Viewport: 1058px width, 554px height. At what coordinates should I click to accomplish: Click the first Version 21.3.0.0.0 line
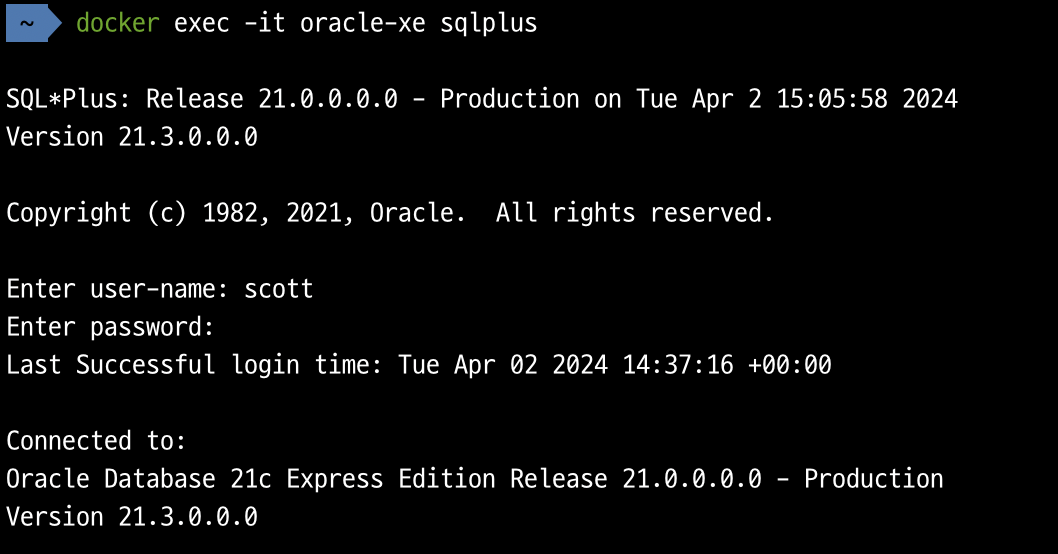point(132,137)
